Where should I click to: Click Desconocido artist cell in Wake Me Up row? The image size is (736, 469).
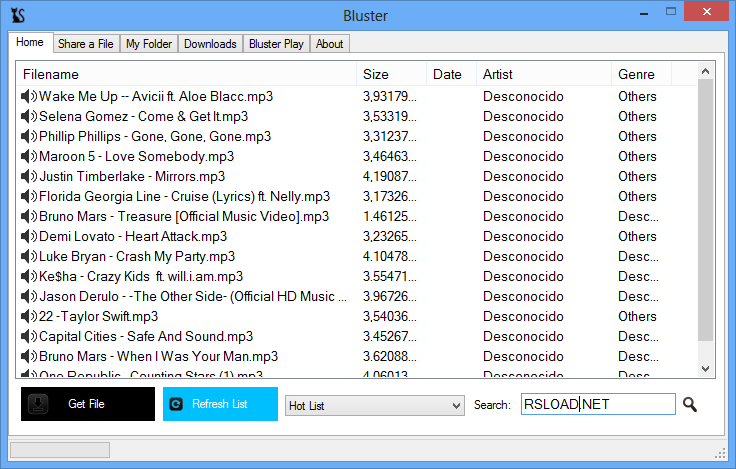click(x=523, y=96)
